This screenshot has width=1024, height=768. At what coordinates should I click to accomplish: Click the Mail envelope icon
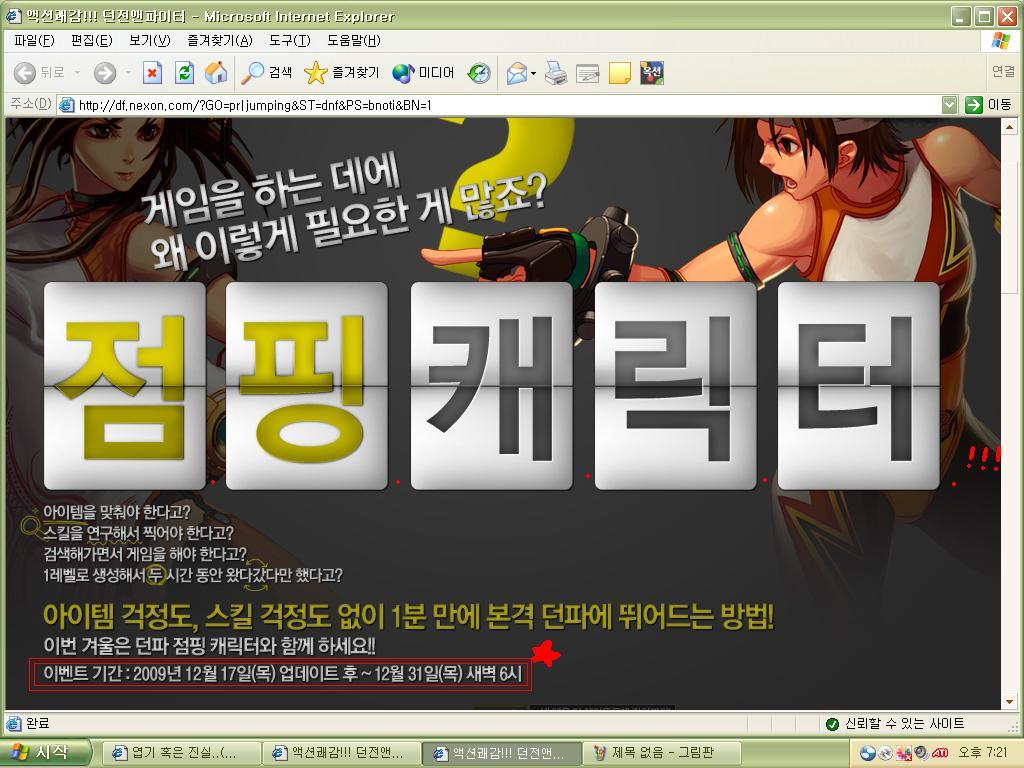tap(517, 72)
